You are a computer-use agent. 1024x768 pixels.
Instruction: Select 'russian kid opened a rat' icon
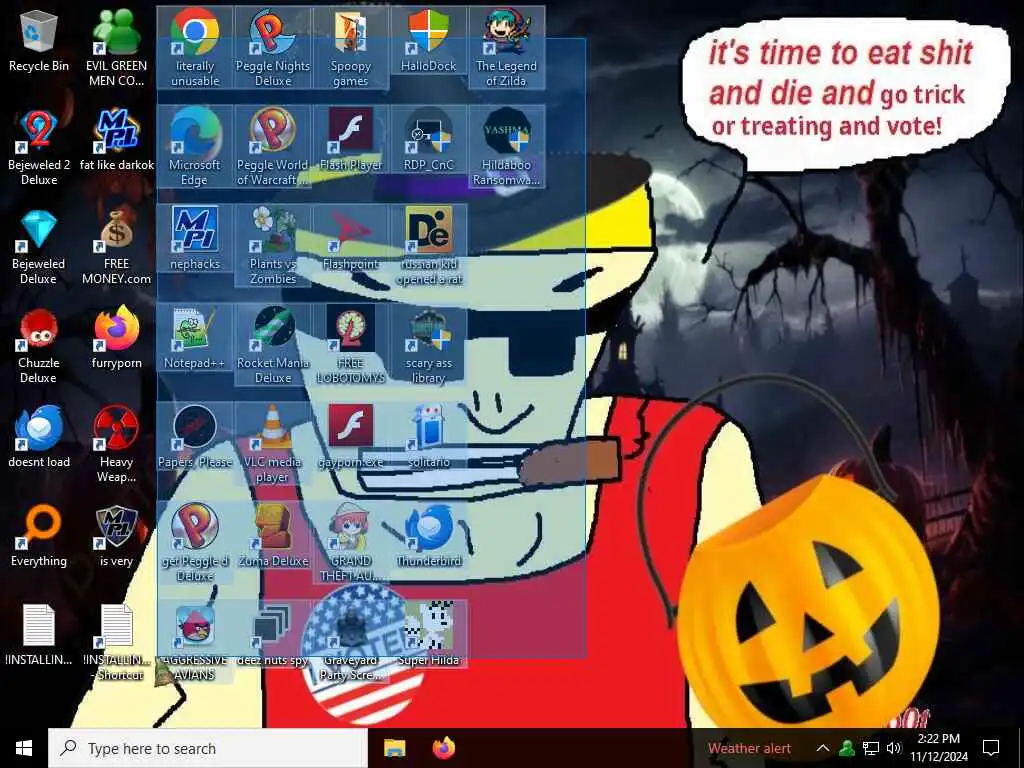point(428,246)
